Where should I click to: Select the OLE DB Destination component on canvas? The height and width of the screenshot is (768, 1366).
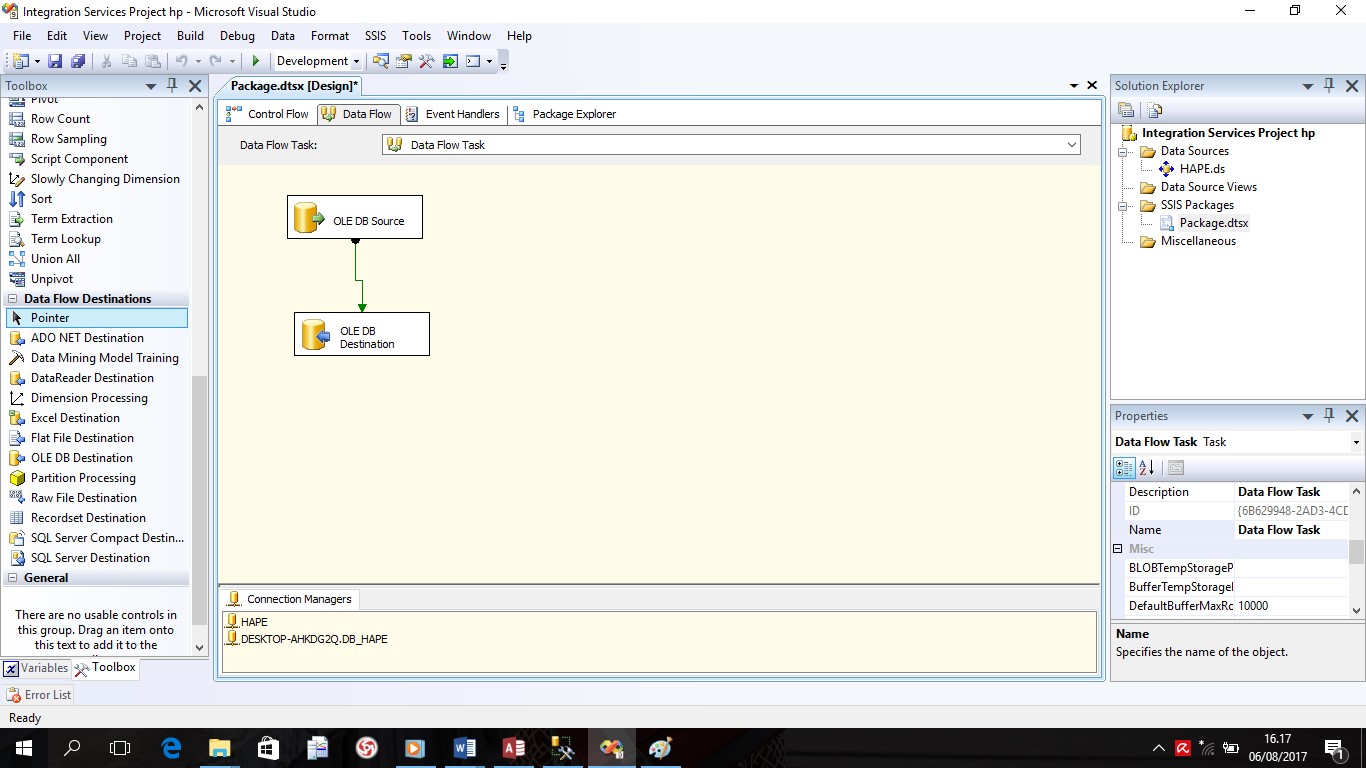362,334
